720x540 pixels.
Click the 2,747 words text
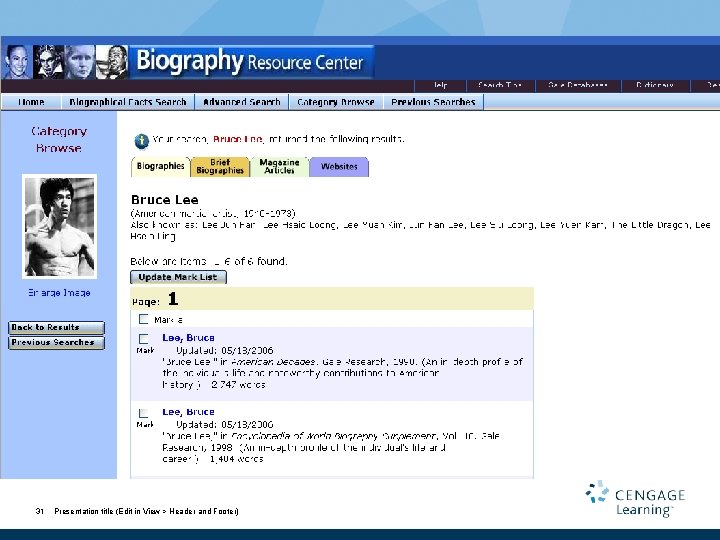coord(238,385)
